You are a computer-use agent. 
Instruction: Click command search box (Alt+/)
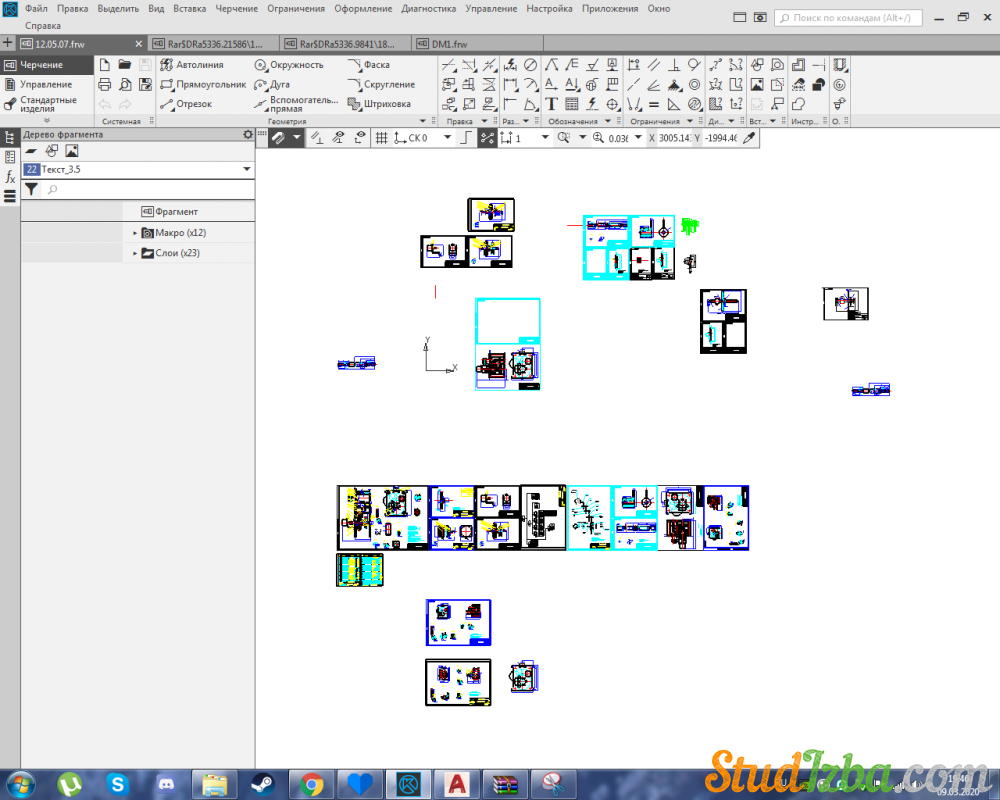(x=848, y=18)
